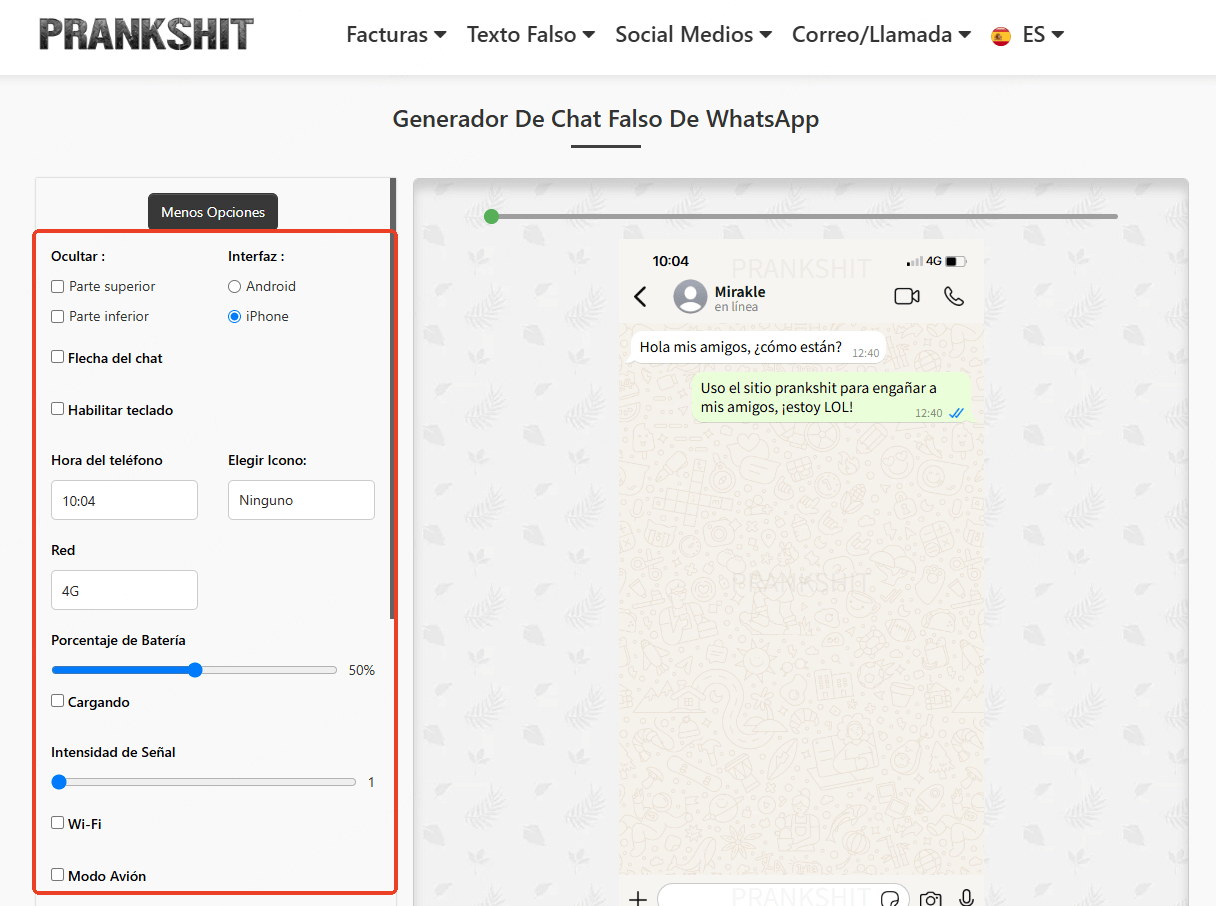Adjust the Porcentaje de Batería slider

click(x=194, y=670)
